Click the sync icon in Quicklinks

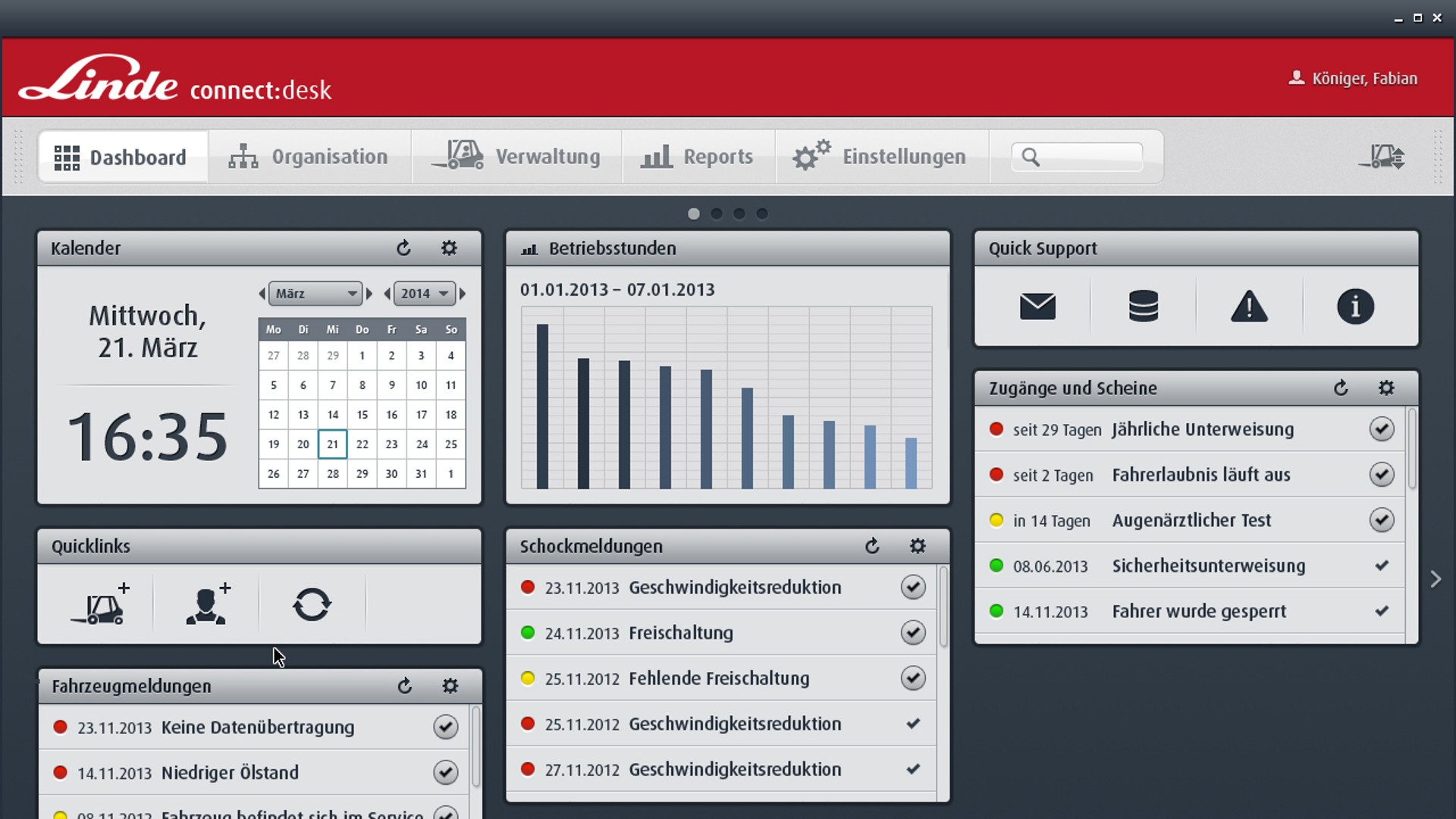coord(312,604)
